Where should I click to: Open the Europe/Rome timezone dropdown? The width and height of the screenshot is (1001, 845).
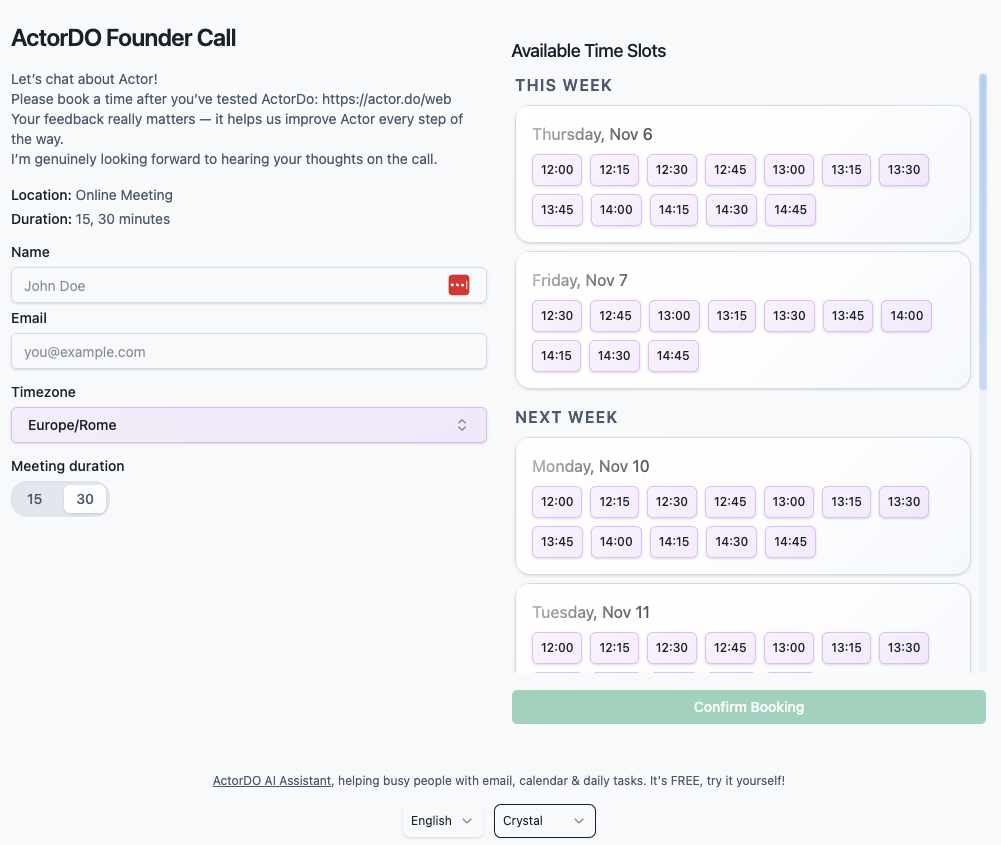[x=248, y=425]
